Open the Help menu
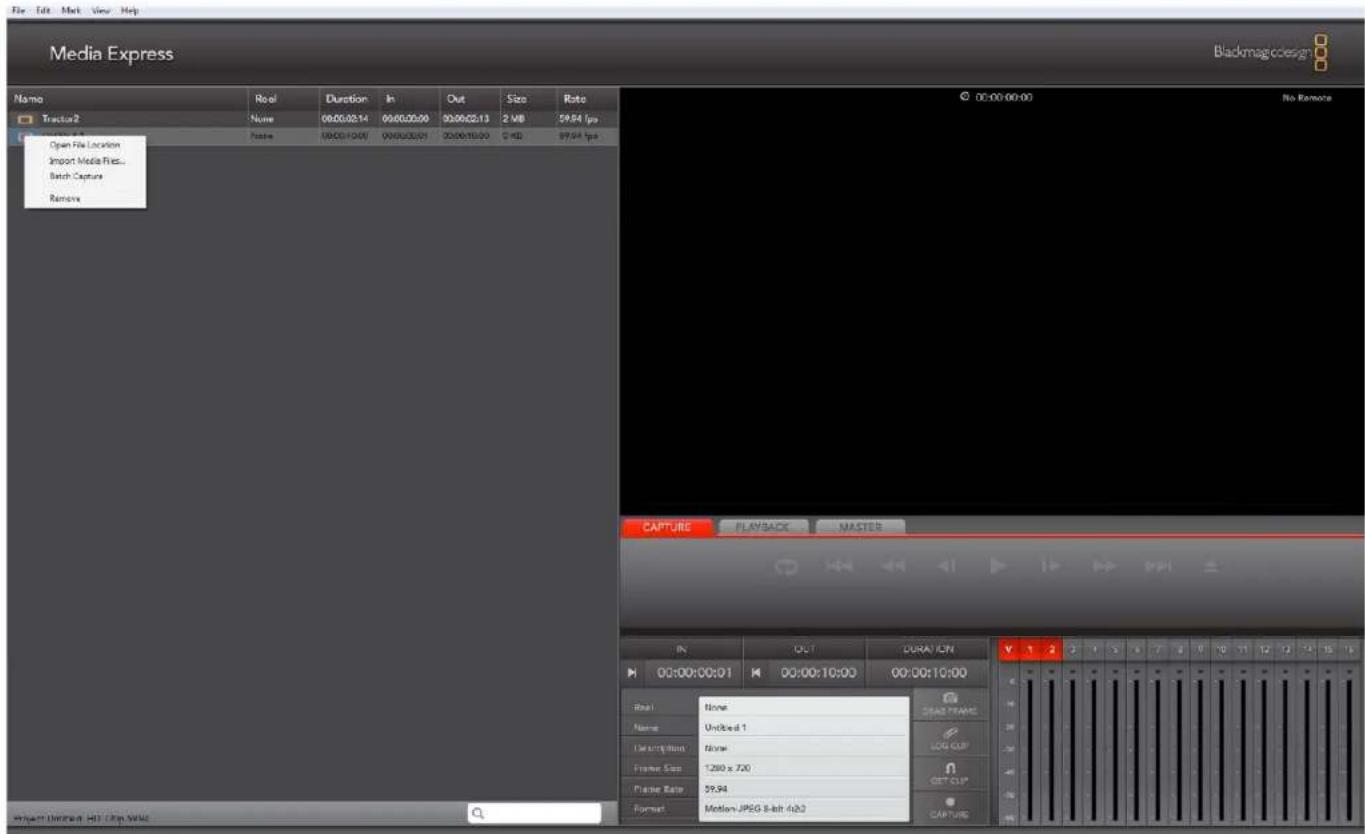This screenshot has width=1365, height=834. point(130,11)
